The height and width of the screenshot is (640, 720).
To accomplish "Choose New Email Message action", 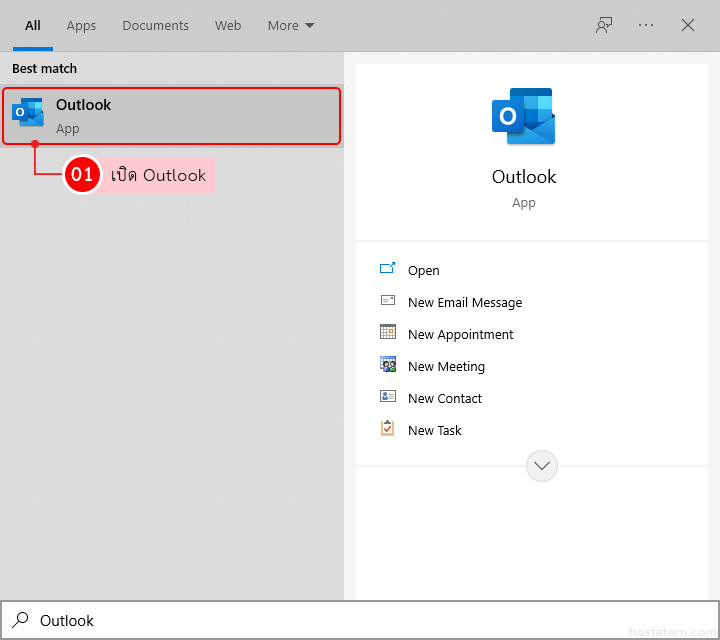I will pyautogui.click(x=465, y=302).
